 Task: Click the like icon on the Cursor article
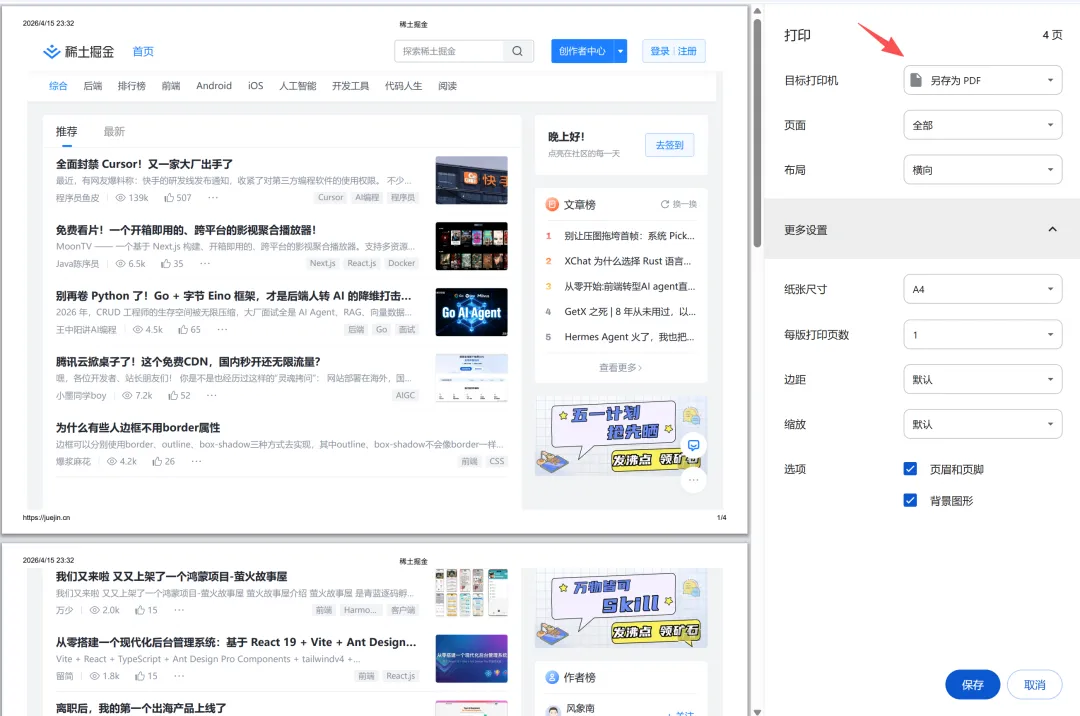(169, 198)
